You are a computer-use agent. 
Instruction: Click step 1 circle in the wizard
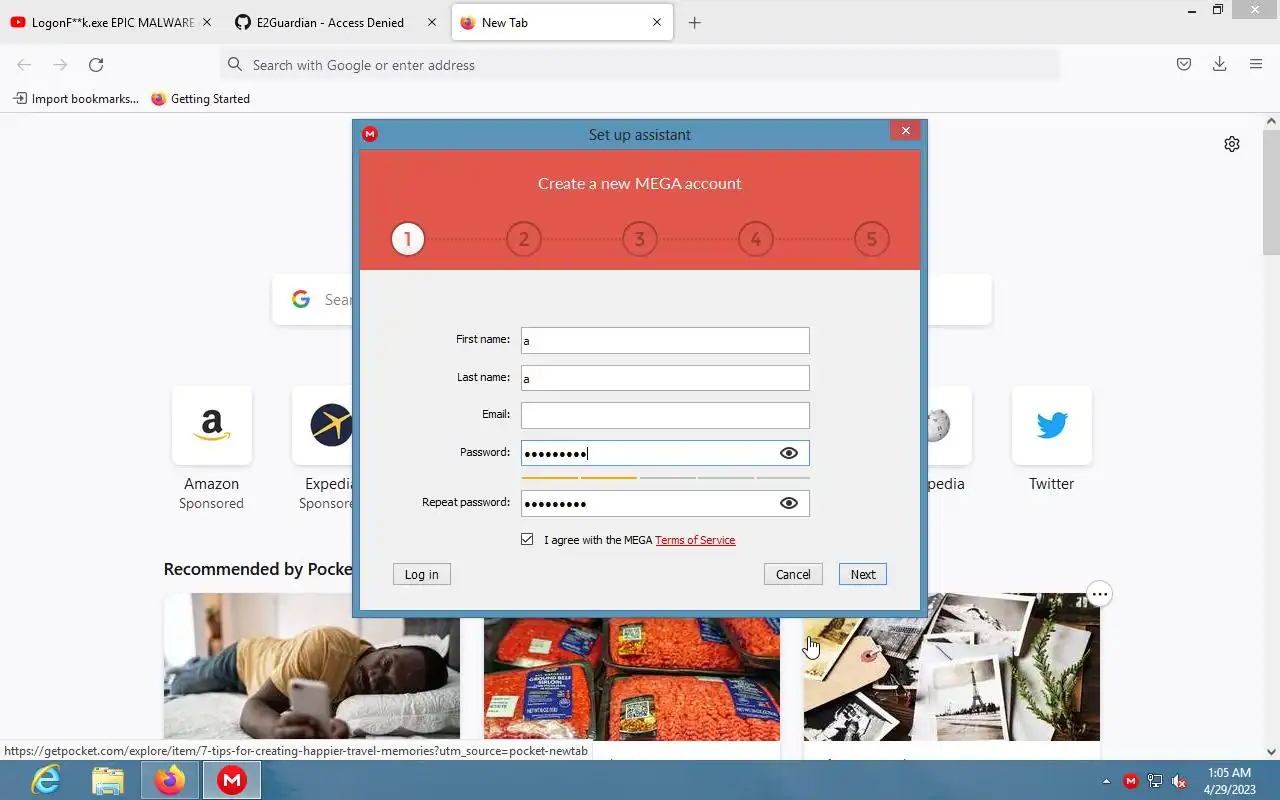click(x=408, y=239)
